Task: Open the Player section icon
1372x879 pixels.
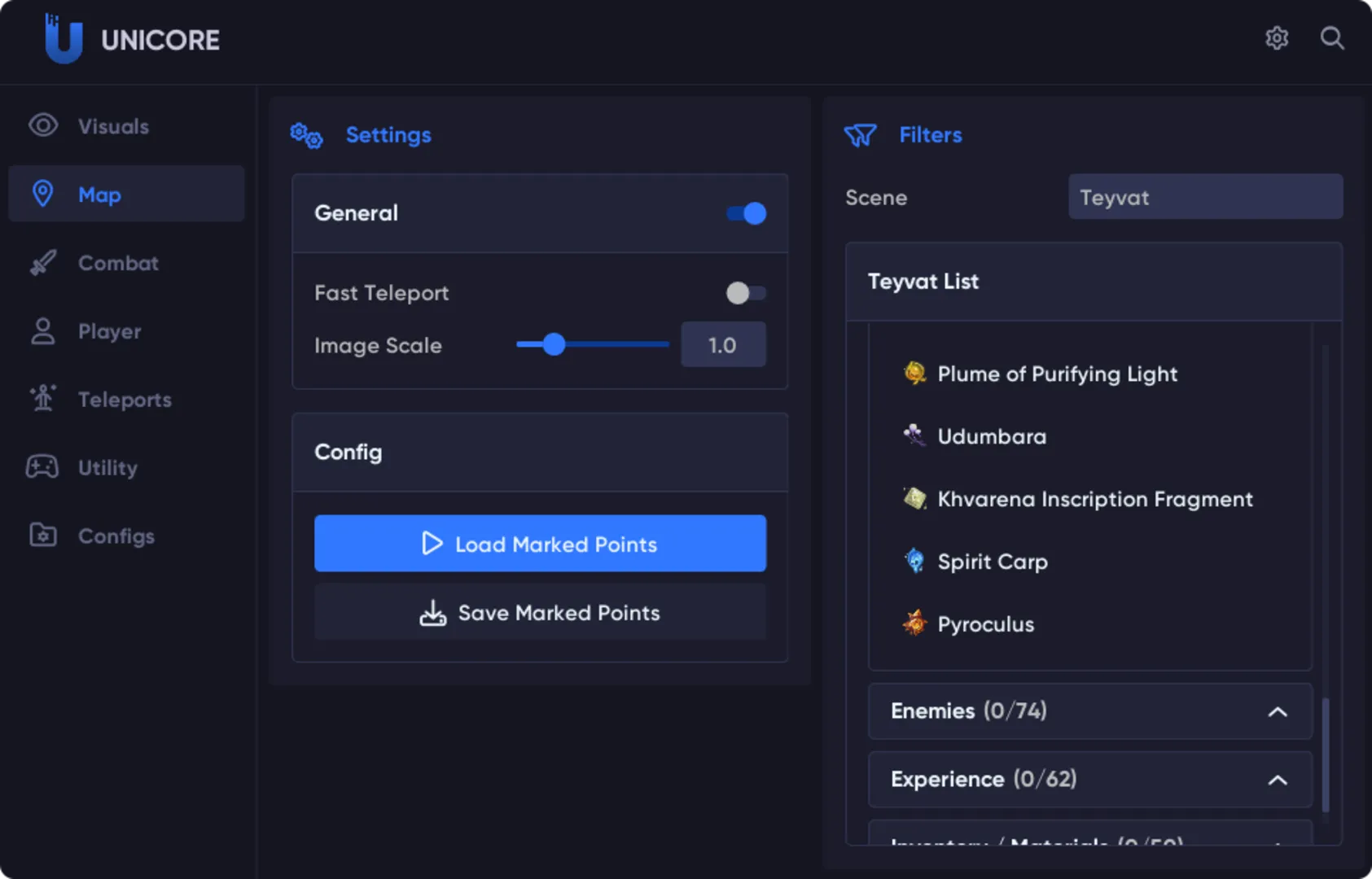Action: click(42, 331)
